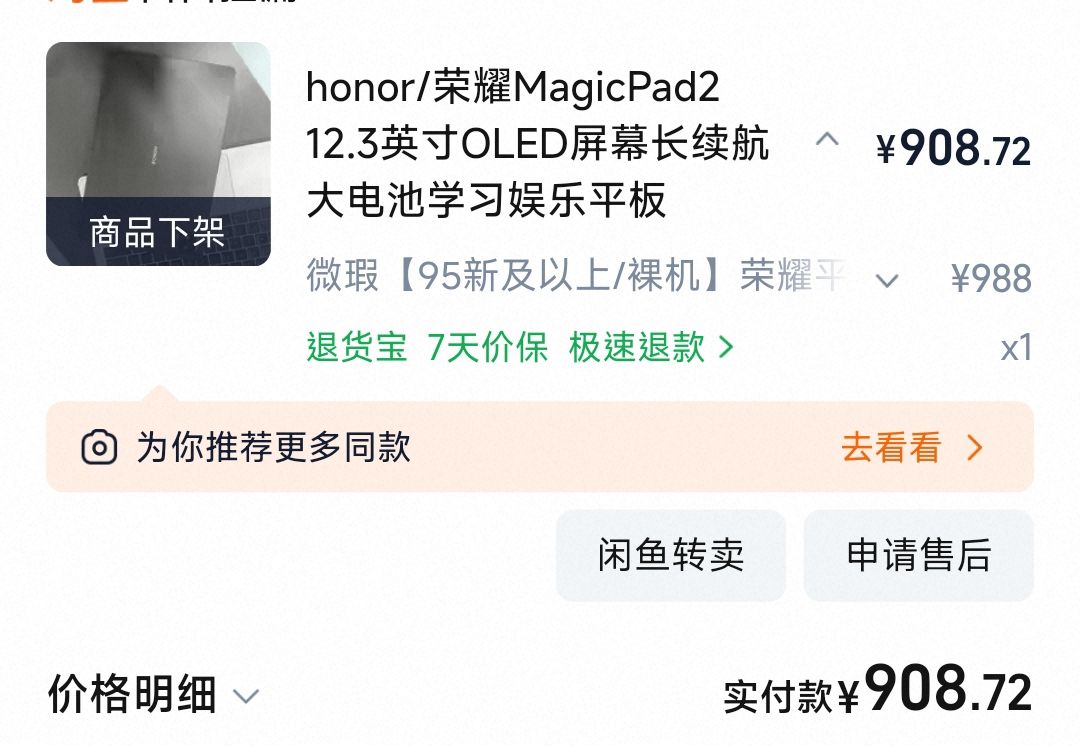Tap the green arrow after 极速退款
The width and height of the screenshot is (1080, 746).
click(x=725, y=346)
